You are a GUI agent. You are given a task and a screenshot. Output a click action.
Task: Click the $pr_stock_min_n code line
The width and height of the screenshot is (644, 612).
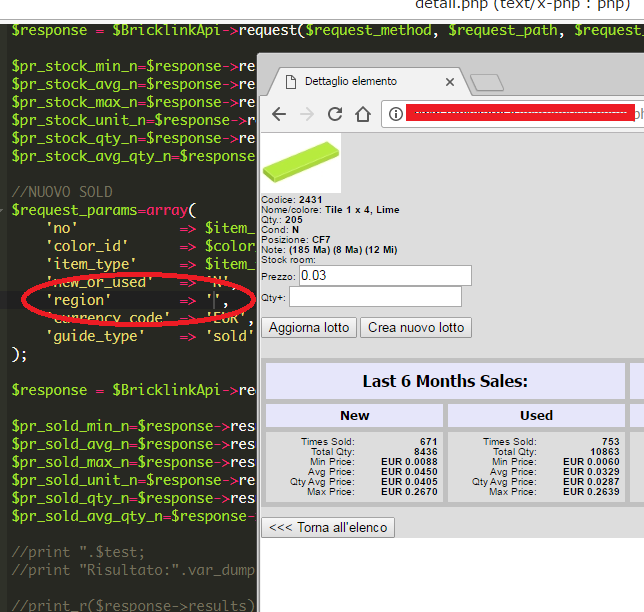coord(133,66)
